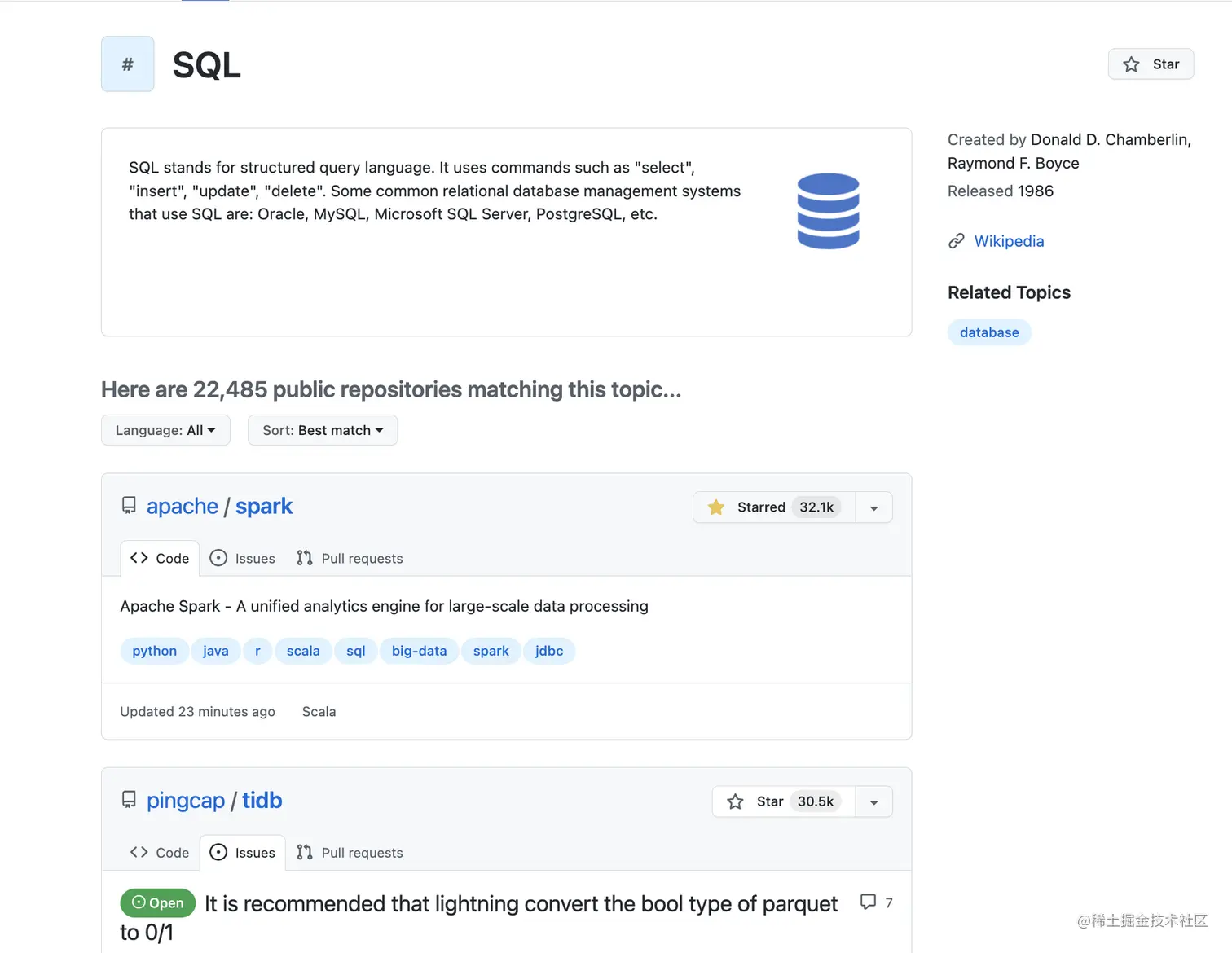Open the pingcap owner link
1232x953 pixels.
186,800
